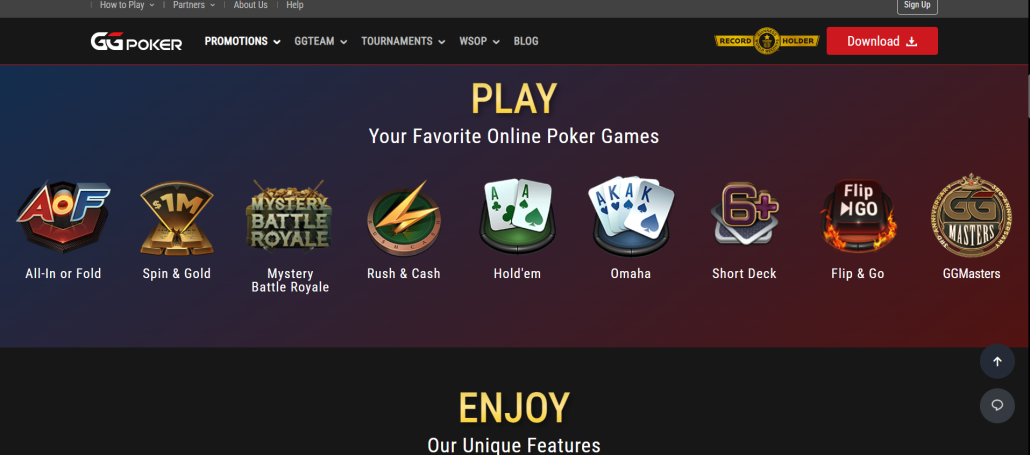The width and height of the screenshot is (1030, 455).
Task: Open the Hold'em aces icon
Action: tap(517, 216)
